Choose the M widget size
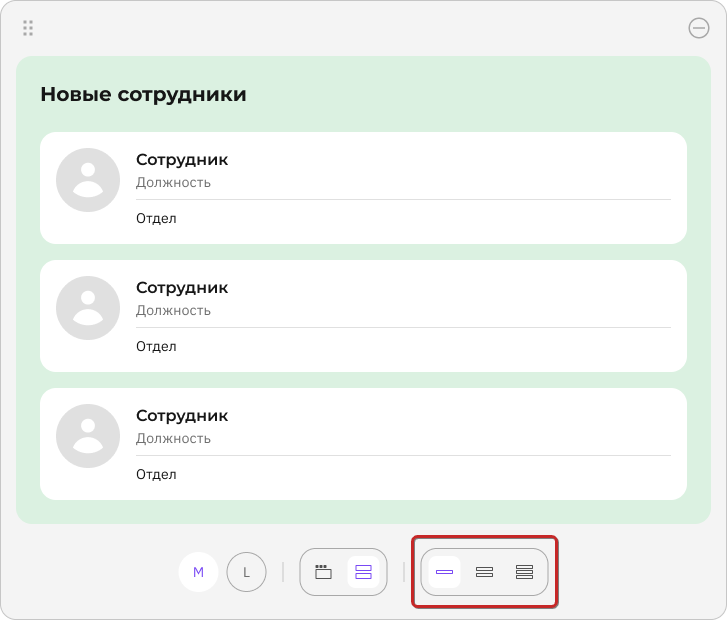 198,572
